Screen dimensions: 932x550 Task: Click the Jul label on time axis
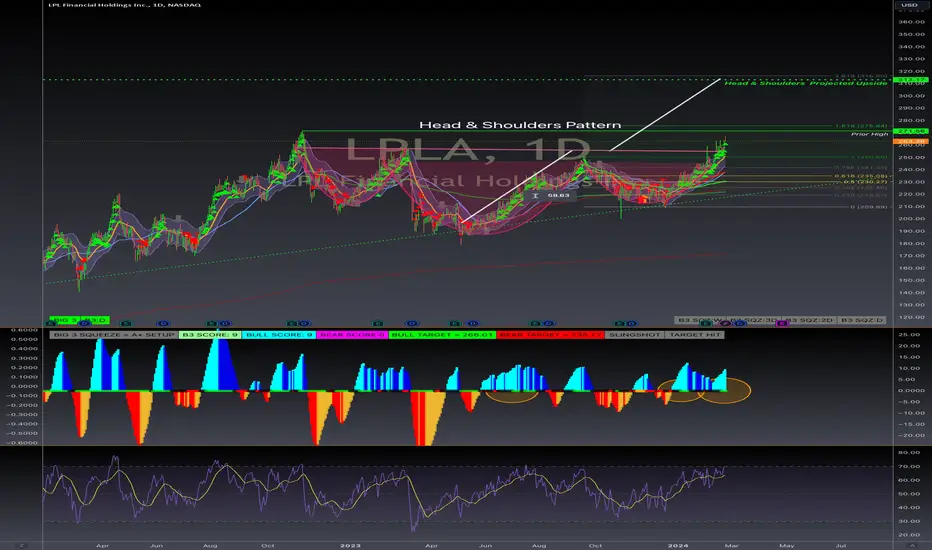[x=840, y=545]
